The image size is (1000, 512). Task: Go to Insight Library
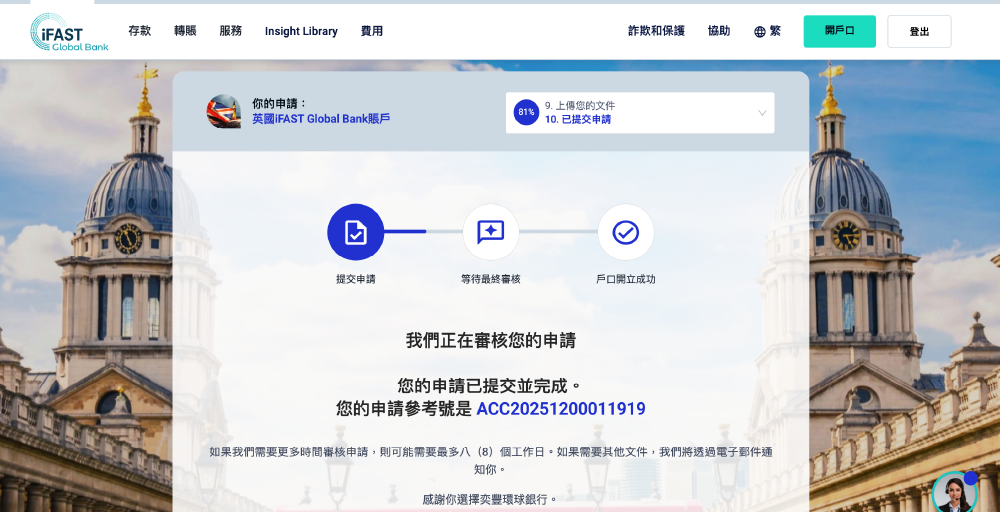click(x=301, y=31)
